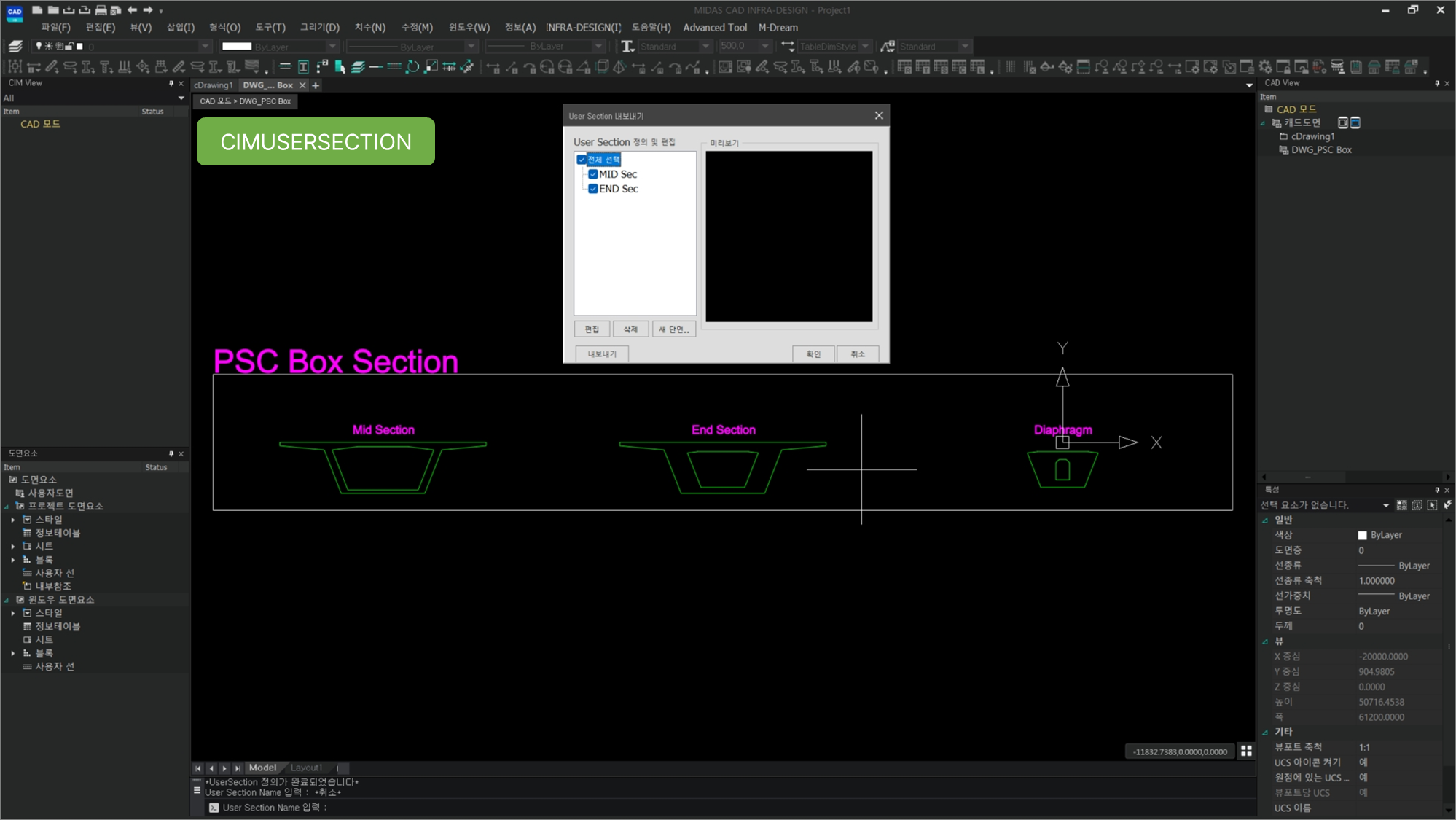Uncheck the END Sec checkbox

(593, 189)
